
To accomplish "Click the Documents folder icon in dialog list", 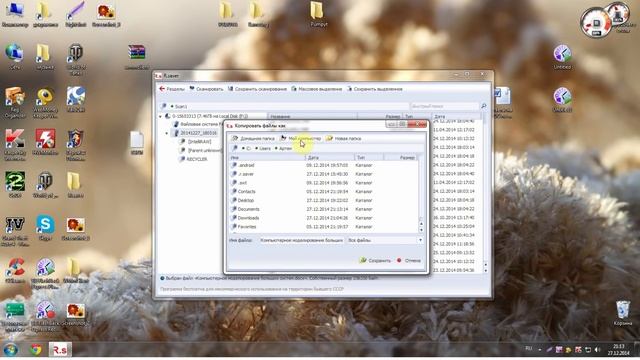I will click(x=234, y=209).
